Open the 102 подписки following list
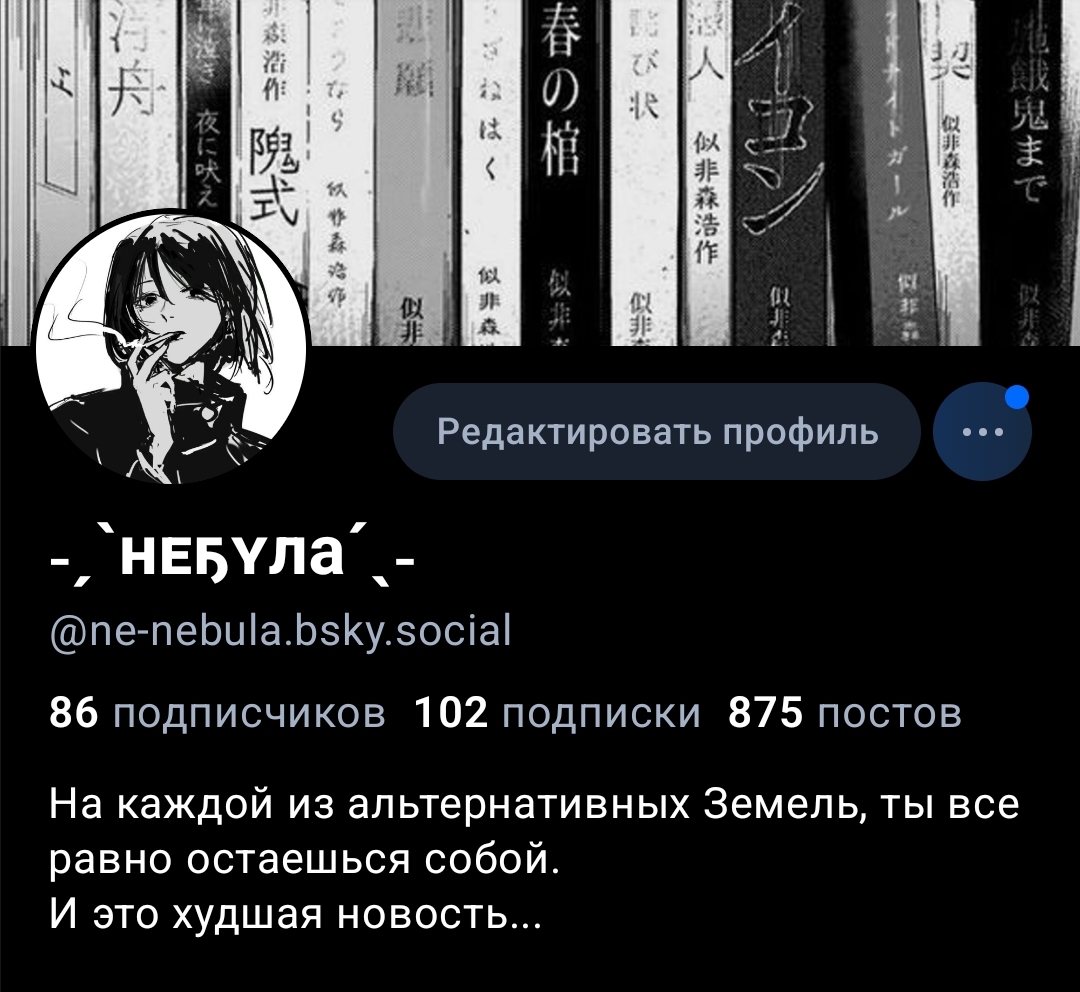Image resolution: width=1080 pixels, height=992 pixels. point(559,713)
